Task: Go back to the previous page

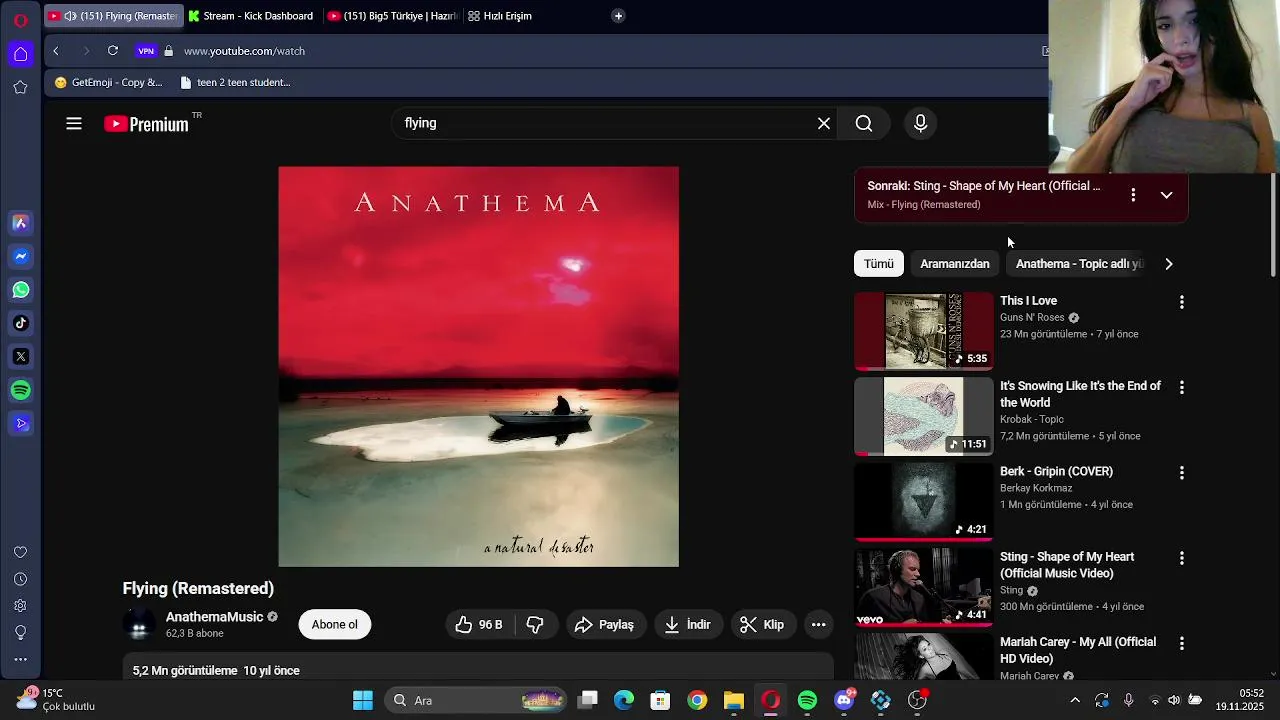Action: [56, 51]
